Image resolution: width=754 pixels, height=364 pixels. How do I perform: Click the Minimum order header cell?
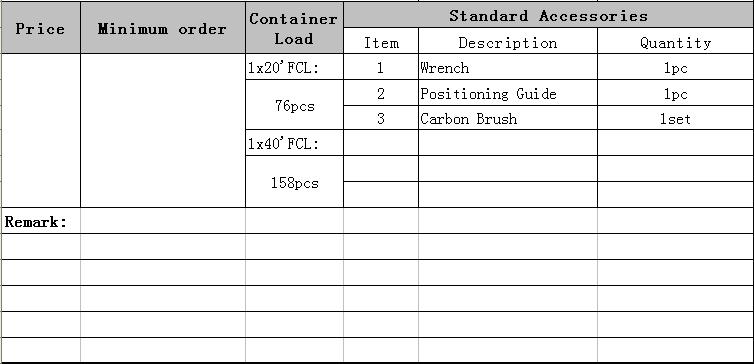[163, 27]
